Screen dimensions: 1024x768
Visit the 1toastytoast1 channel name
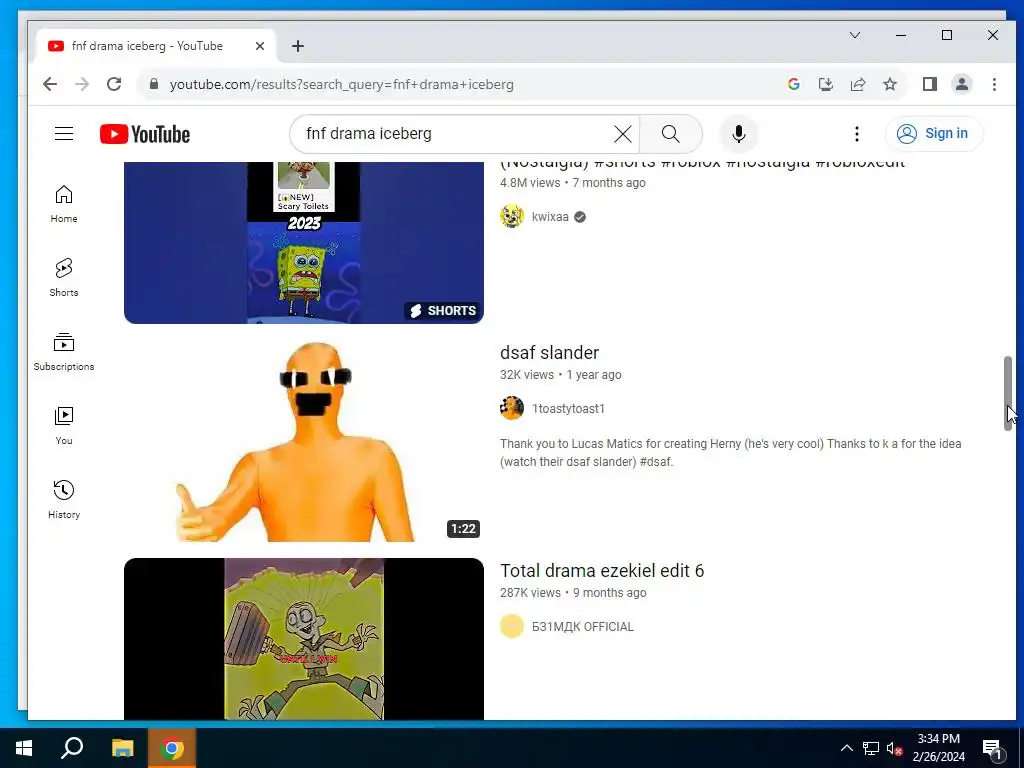(x=568, y=409)
